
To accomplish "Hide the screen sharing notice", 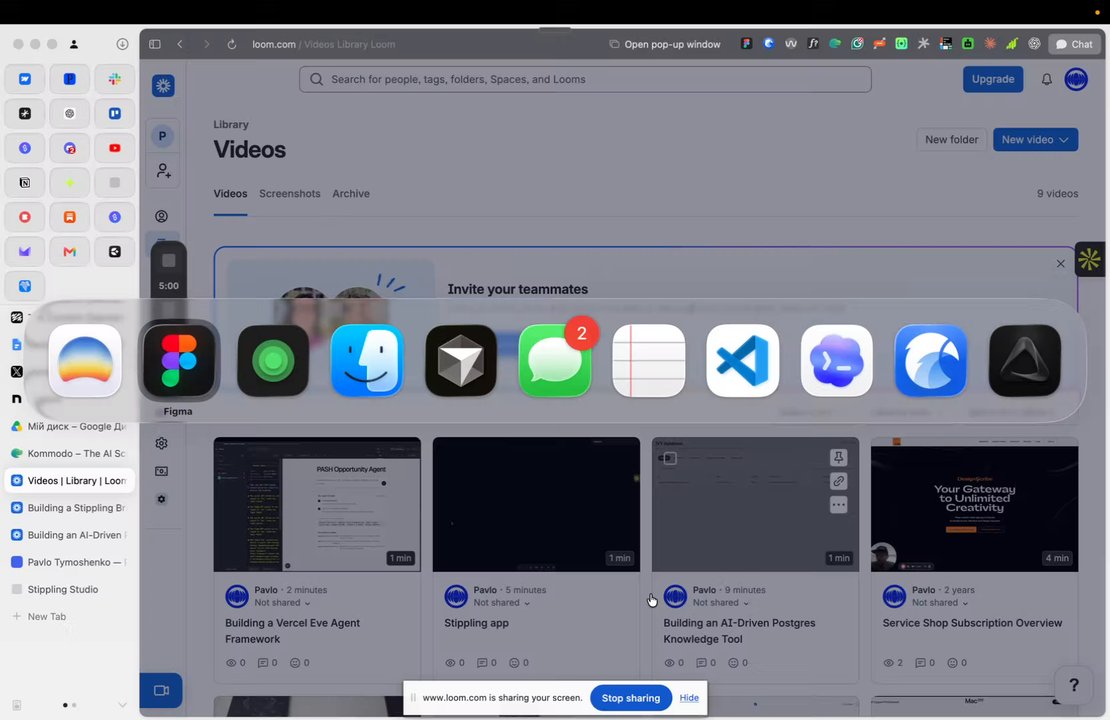I will coord(689,698).
